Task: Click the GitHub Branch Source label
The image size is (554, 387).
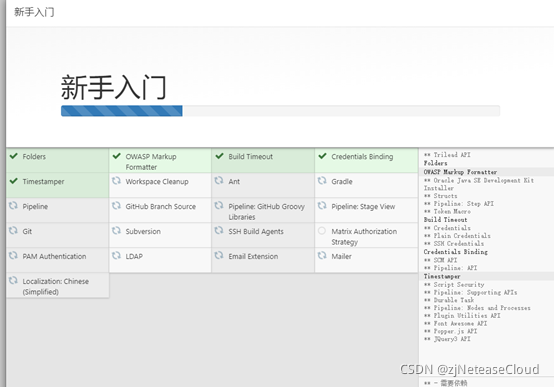Action: click(x=161, y=206)
